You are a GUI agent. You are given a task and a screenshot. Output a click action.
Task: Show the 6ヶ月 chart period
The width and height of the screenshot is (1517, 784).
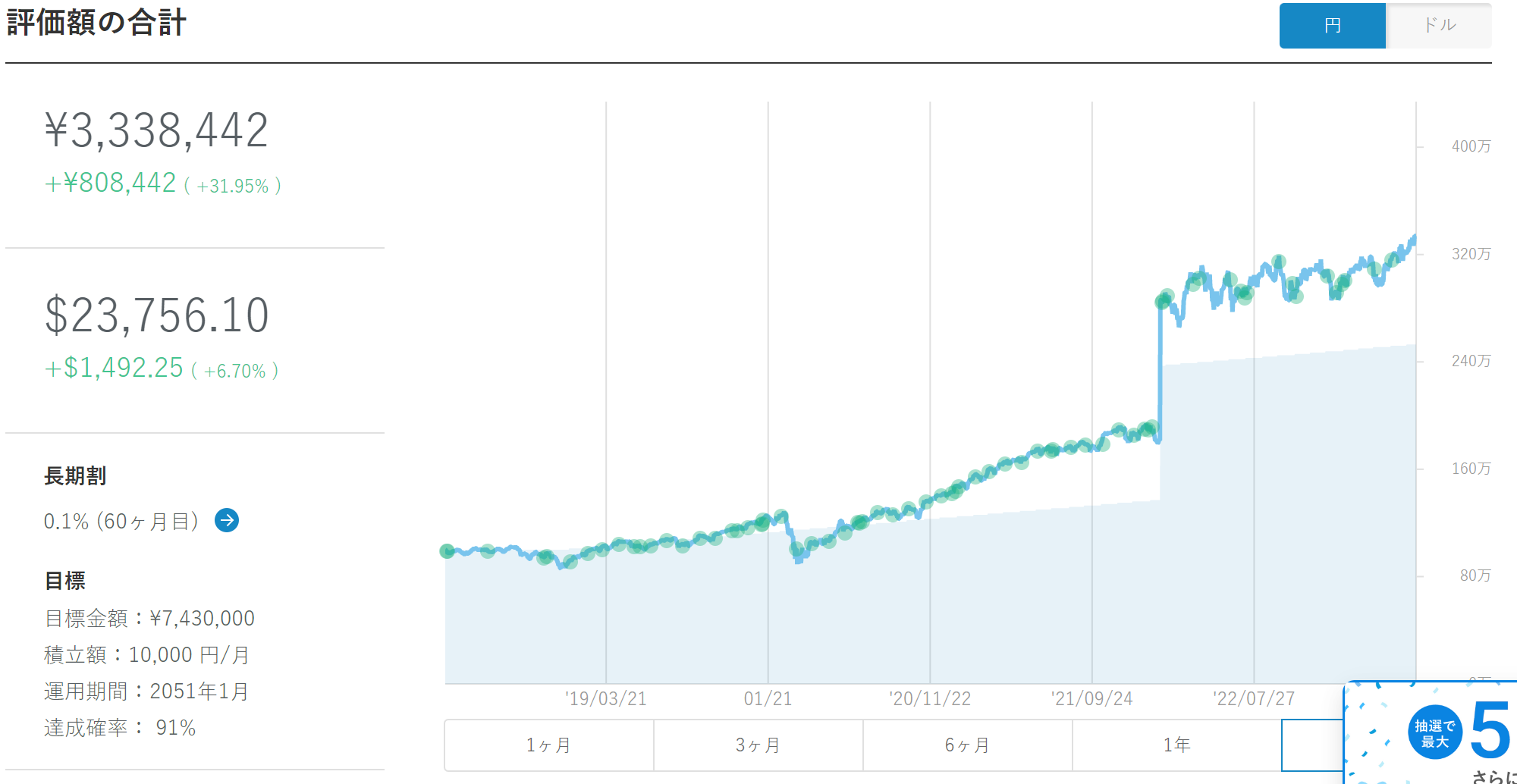[x=967, y=745]
